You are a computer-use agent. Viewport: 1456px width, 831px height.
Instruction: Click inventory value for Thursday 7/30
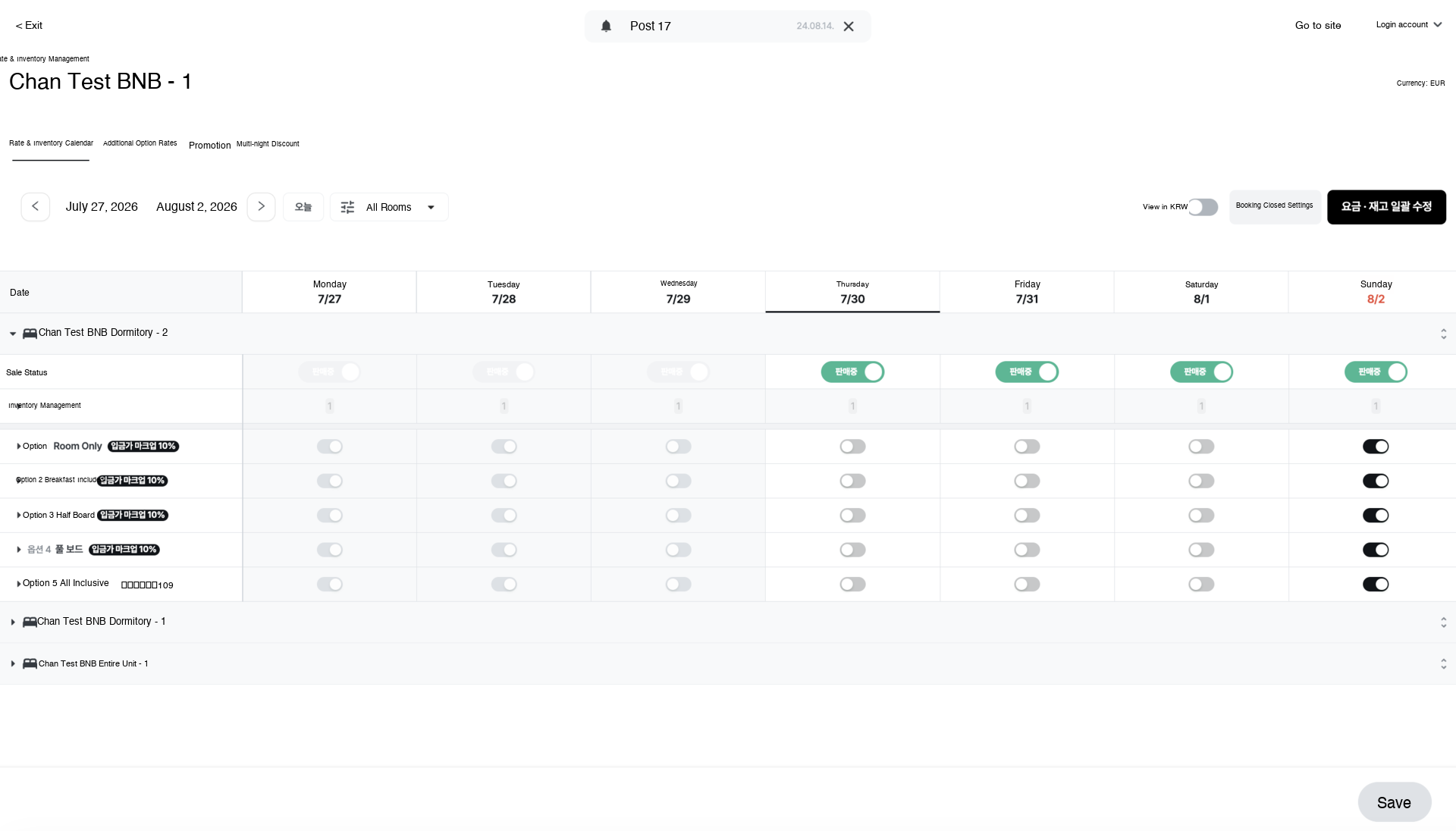(x=852, y=406)
